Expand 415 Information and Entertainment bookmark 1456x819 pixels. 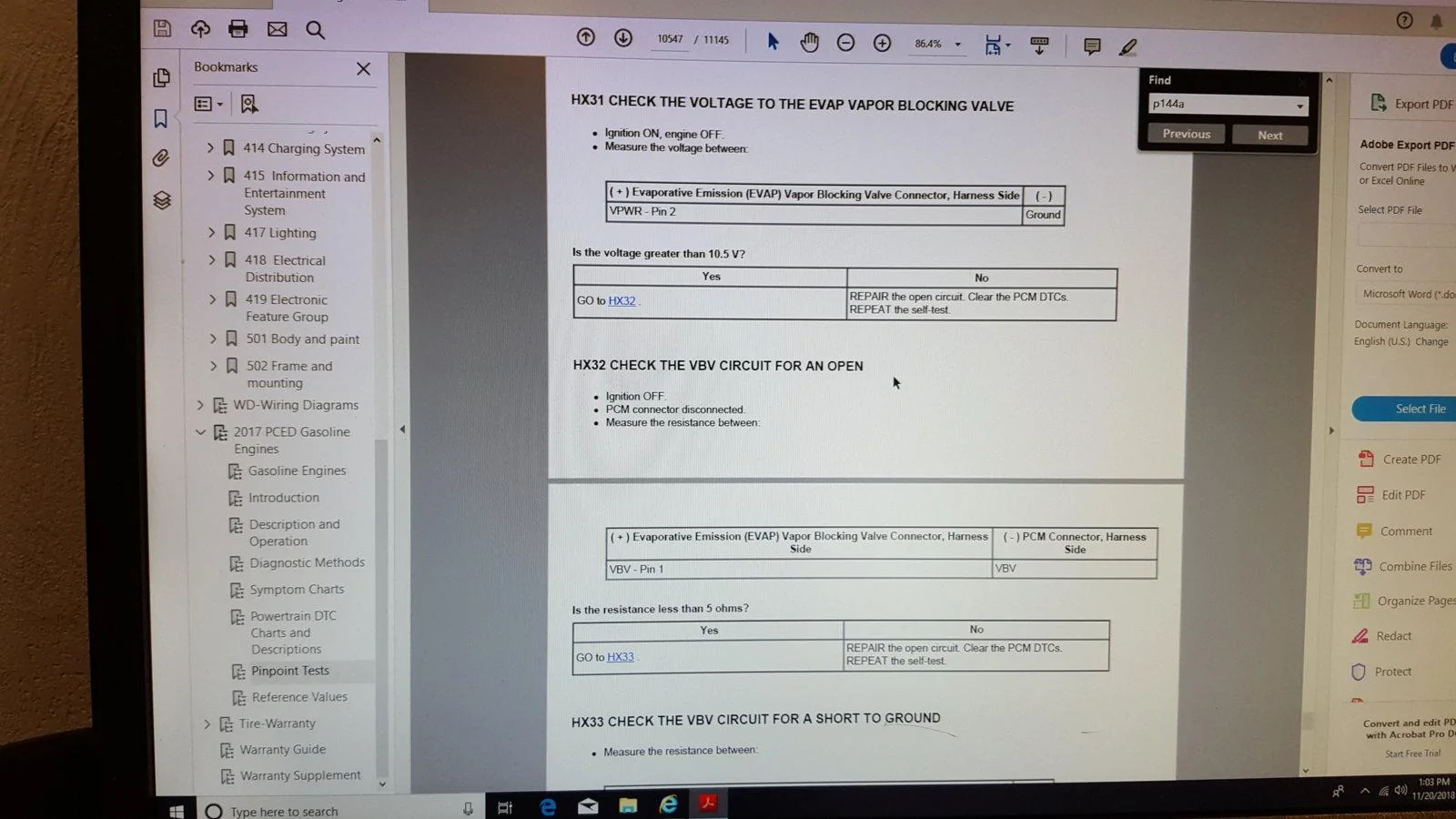tap(211, 175)
